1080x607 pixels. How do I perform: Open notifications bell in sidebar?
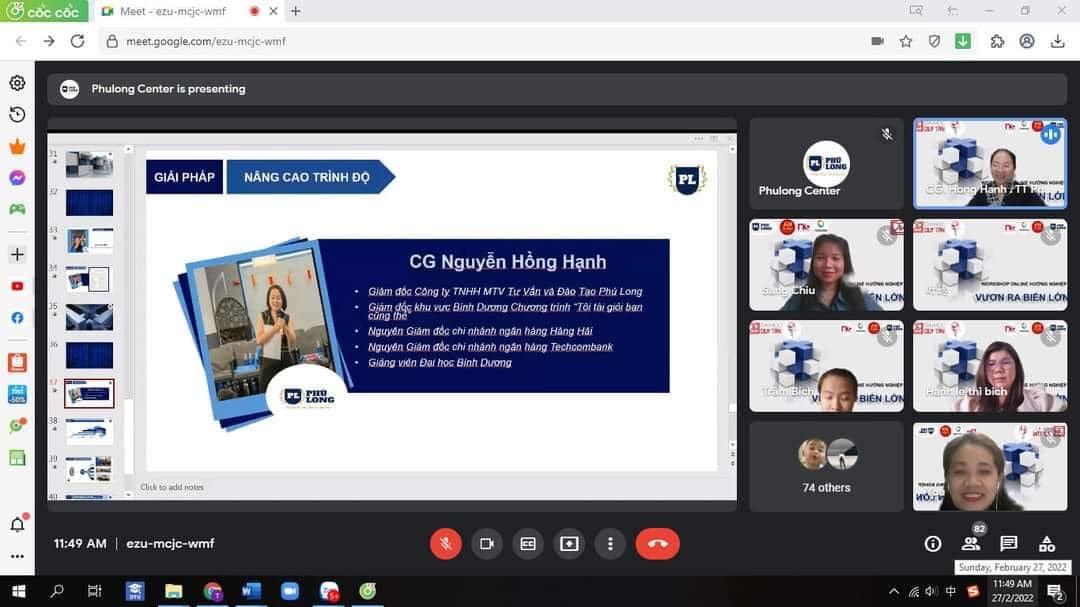point(17,524)
